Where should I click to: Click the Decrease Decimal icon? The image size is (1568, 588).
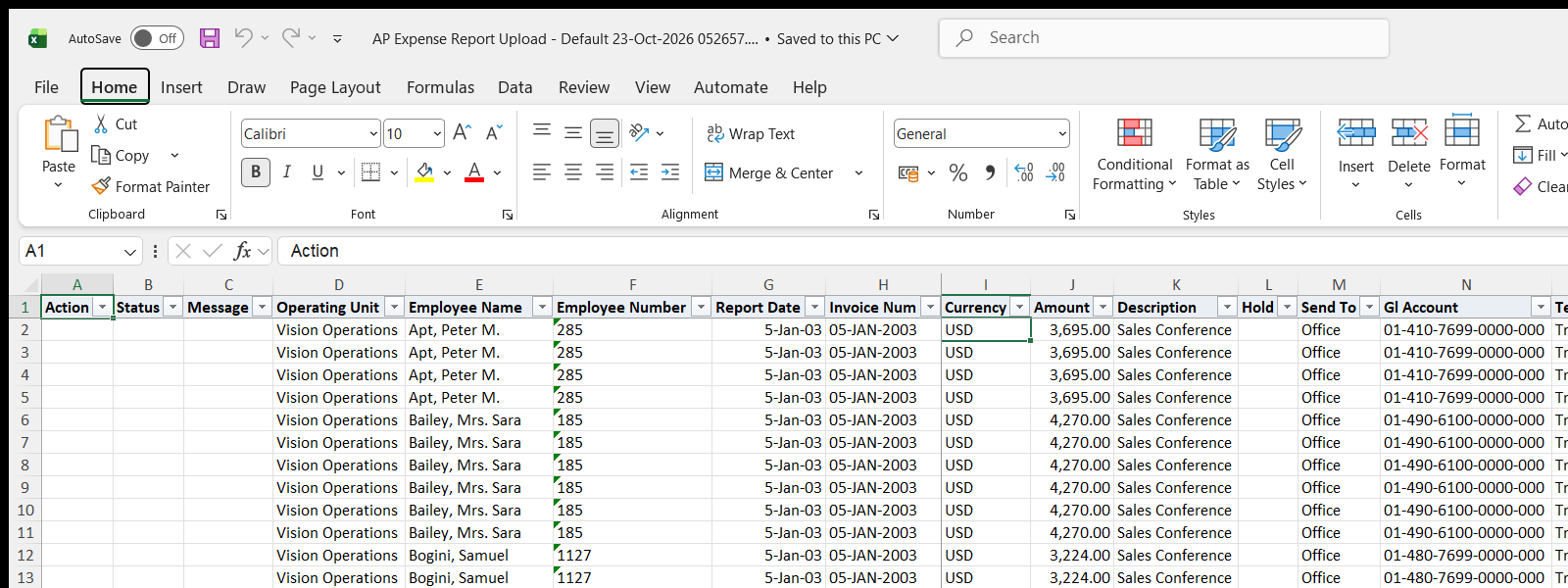(x=1055, y=173)
